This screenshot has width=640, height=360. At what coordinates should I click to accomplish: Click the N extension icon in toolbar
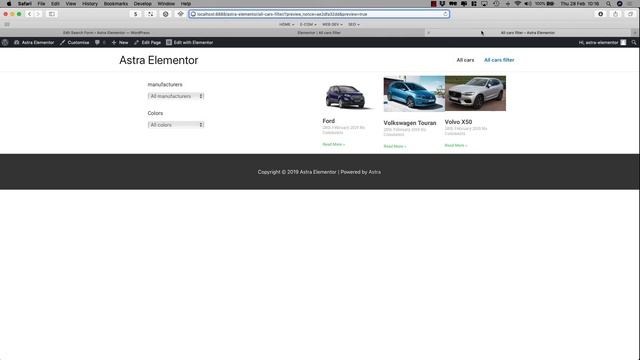click(x=151, y=14)
